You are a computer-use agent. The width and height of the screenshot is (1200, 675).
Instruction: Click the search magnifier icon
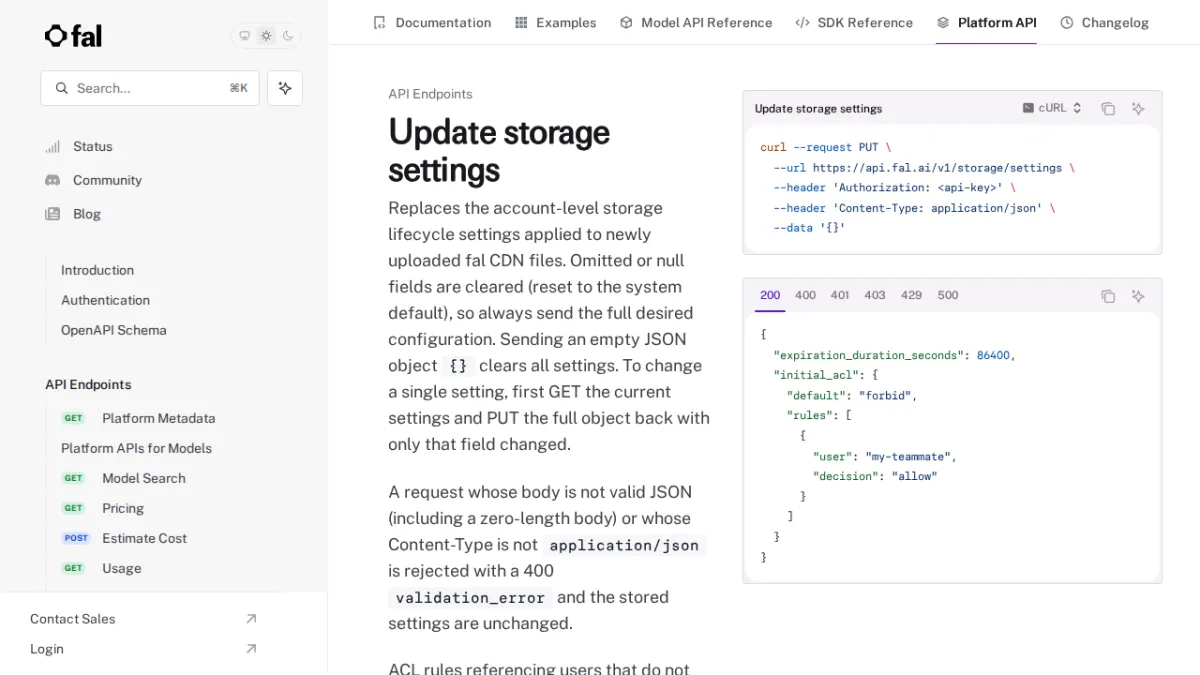(x=62, y=88)
